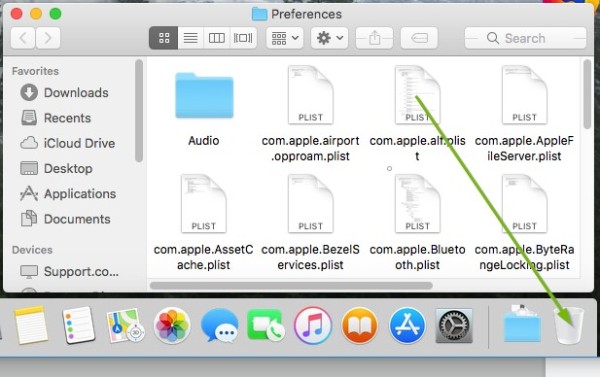Open Messages from the Dock

pos(219,326)
